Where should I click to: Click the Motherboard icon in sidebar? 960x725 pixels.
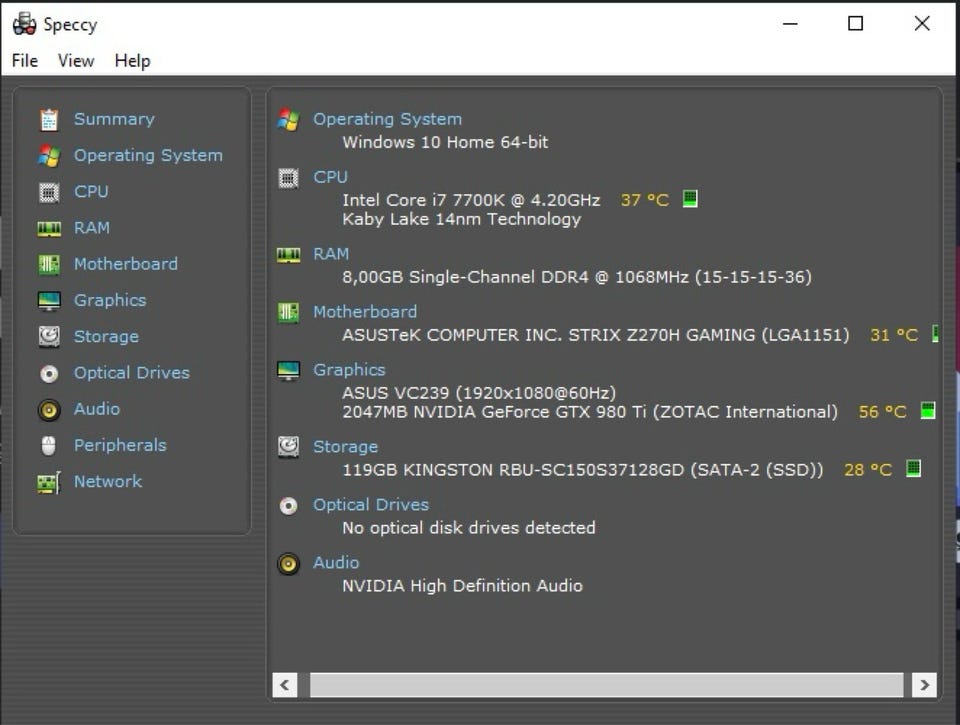click(48, 265)
